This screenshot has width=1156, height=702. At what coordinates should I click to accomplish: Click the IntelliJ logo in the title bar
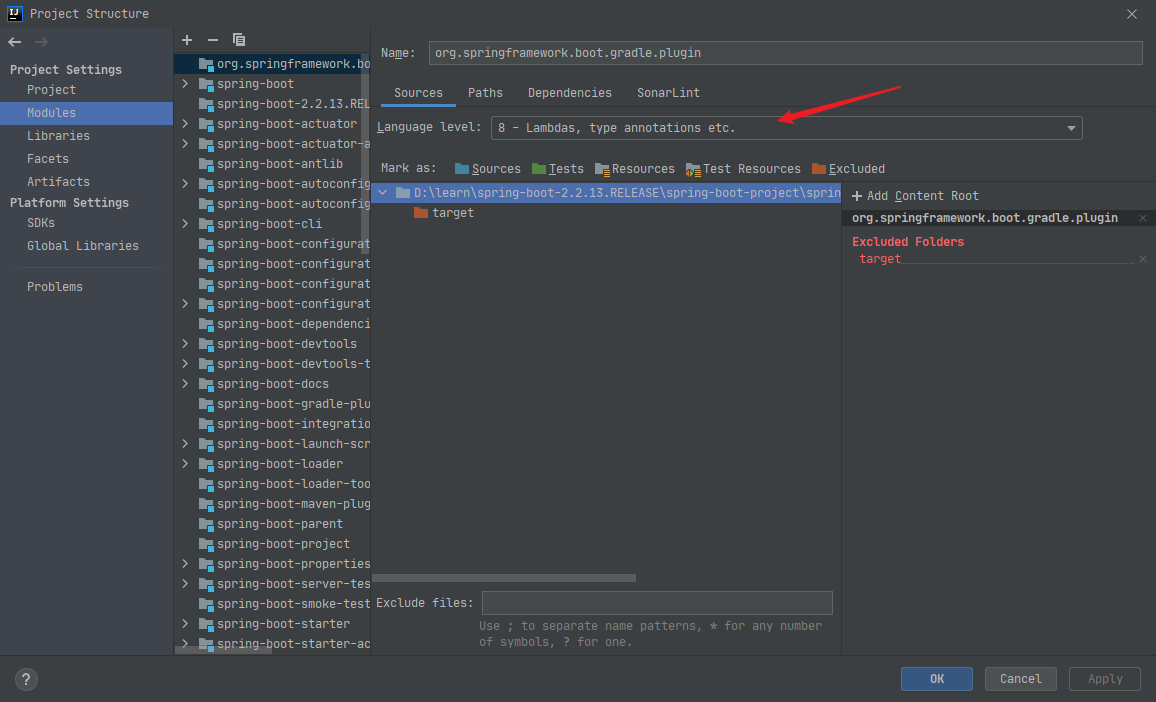(15, 13)
